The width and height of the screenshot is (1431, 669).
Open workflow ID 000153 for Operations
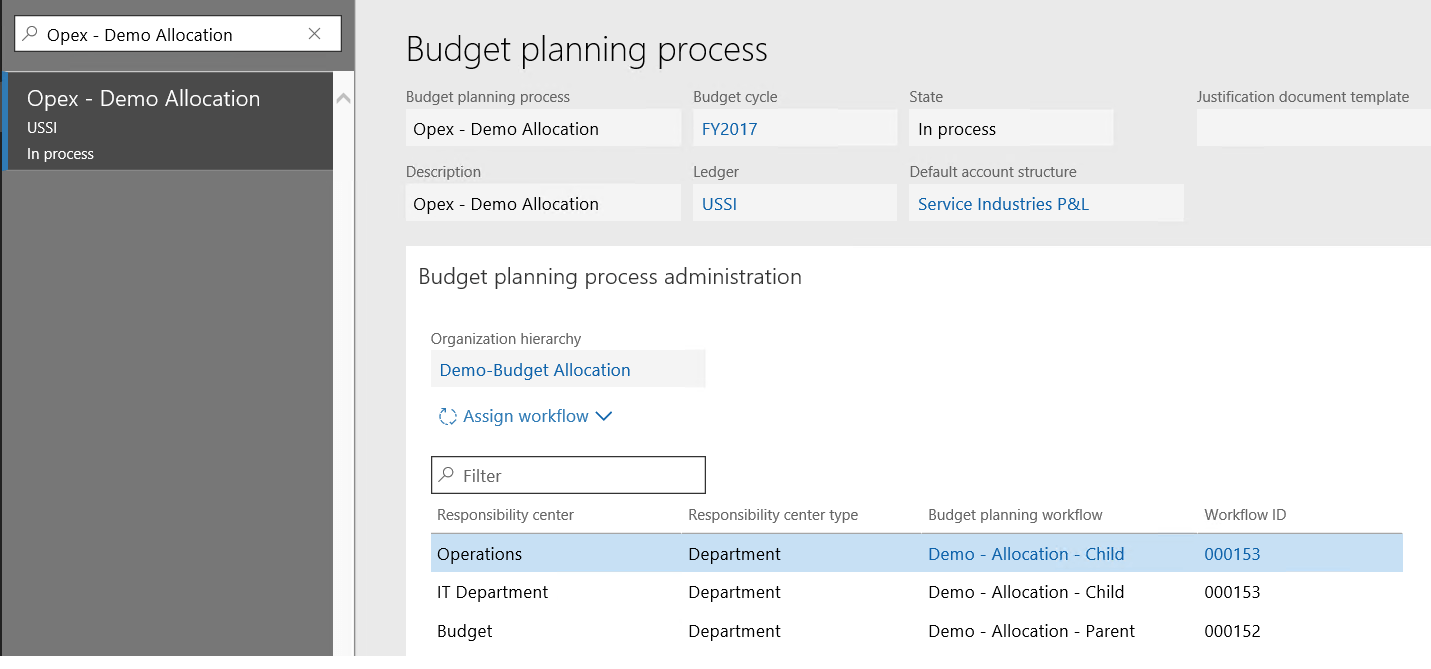(x=1232, y=553)
